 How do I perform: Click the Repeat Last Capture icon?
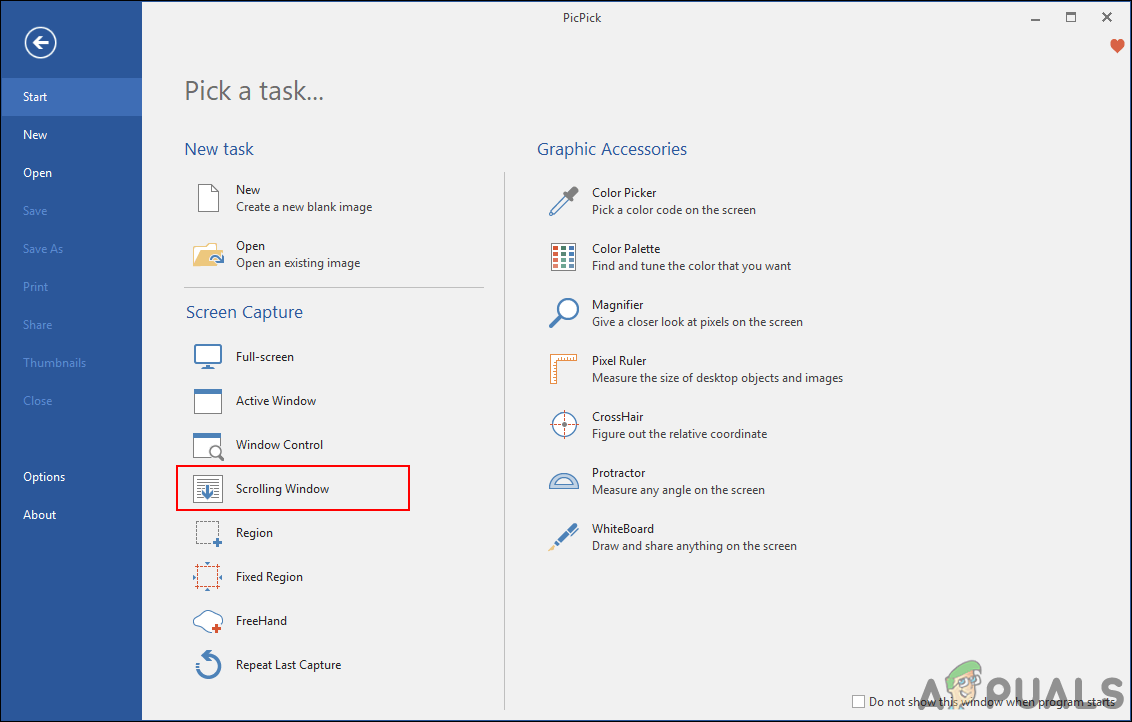(x=208, y=665)
